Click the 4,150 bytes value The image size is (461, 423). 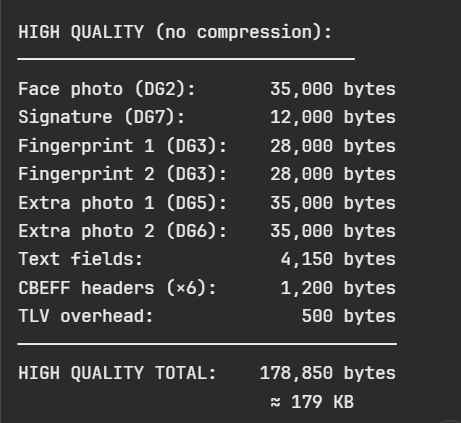(338, 259)
